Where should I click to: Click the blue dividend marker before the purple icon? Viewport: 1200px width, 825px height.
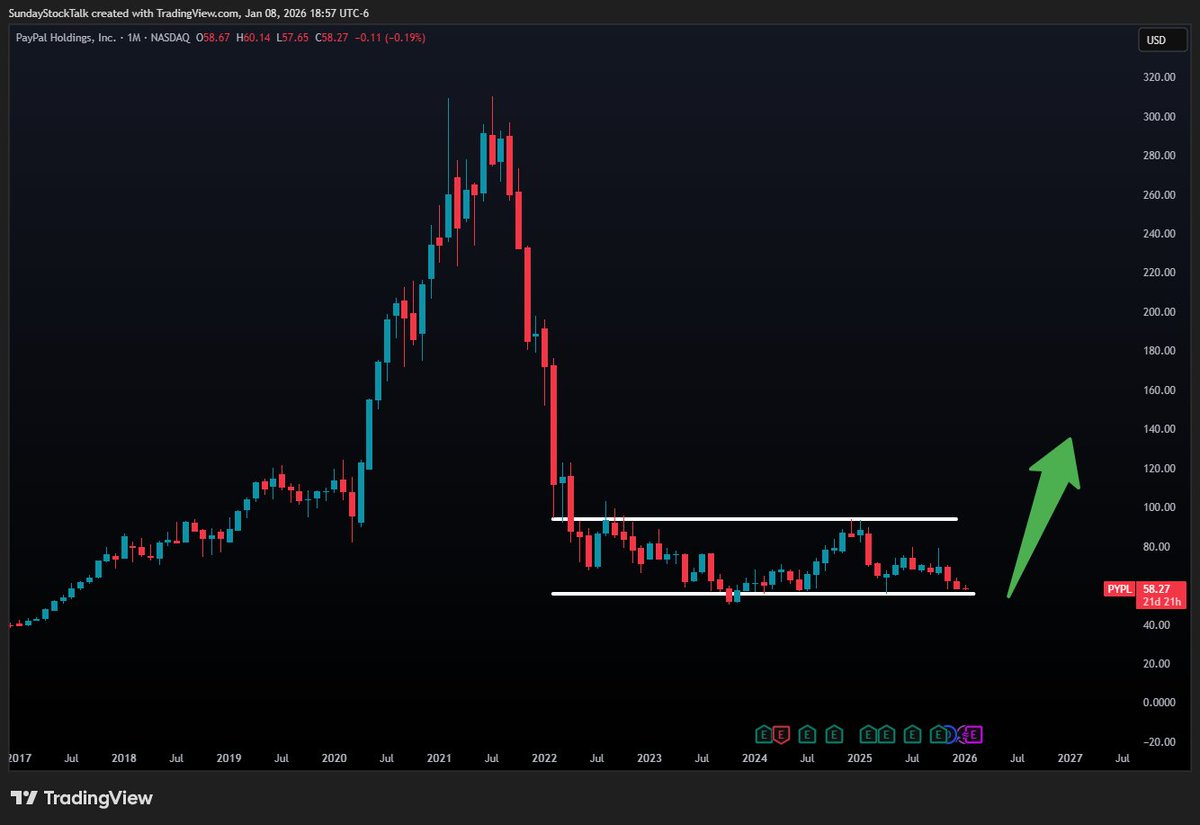[x=948, y=735]
